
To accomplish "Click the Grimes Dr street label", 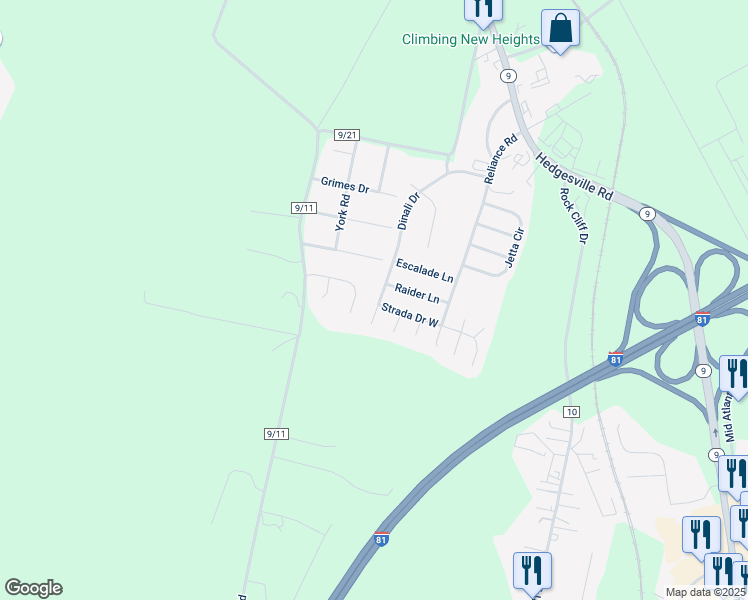I will point(345,185).
